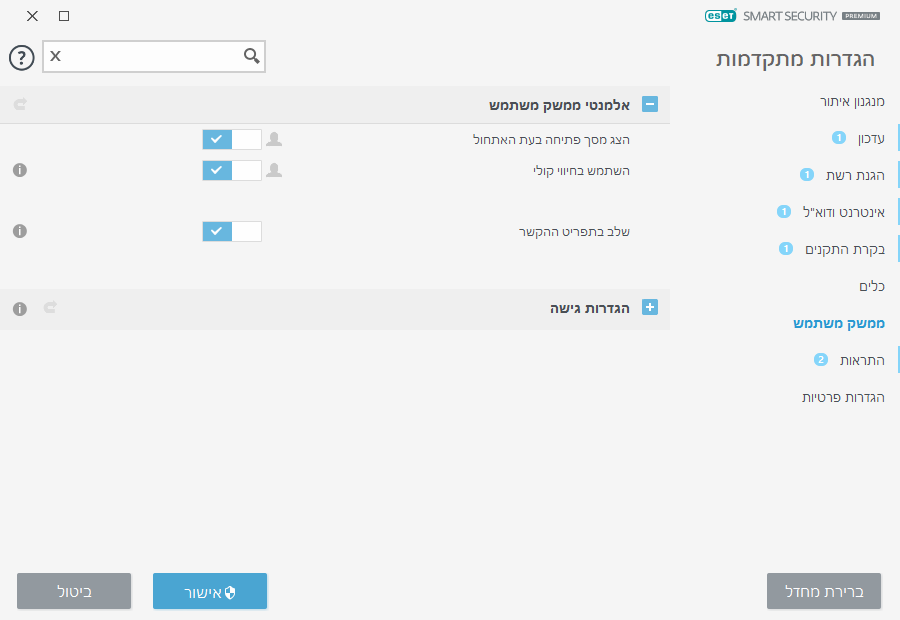The height and width of the screenshot is (620, 900).
Task: Maximize the window with square button
Action: [x=64, y=16]
